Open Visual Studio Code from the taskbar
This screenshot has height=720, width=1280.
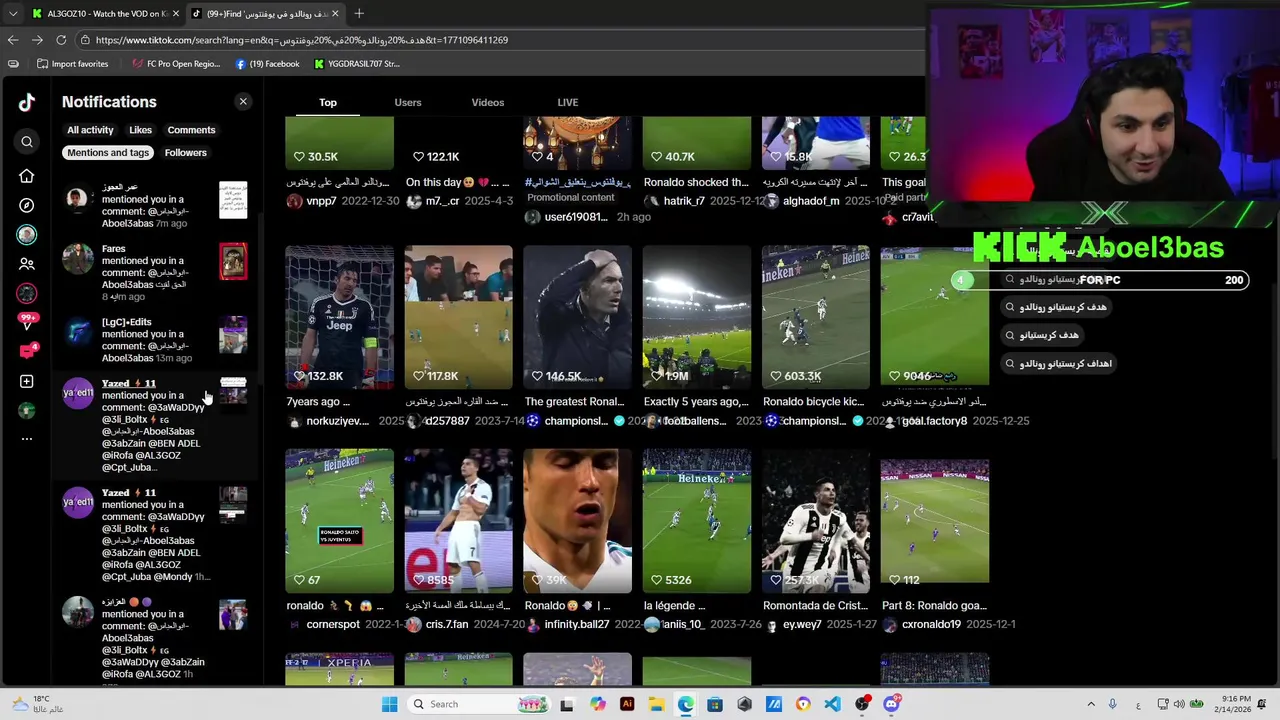pos(833,704)
